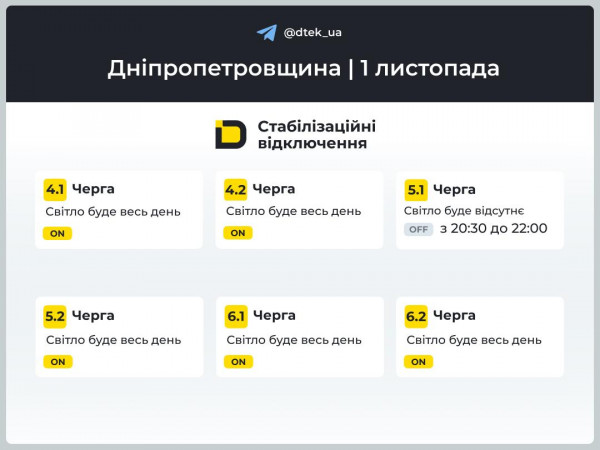Click 'Світло буде весь день' in queue 6.2
The image size is (600, 450).
click(474, 340)
